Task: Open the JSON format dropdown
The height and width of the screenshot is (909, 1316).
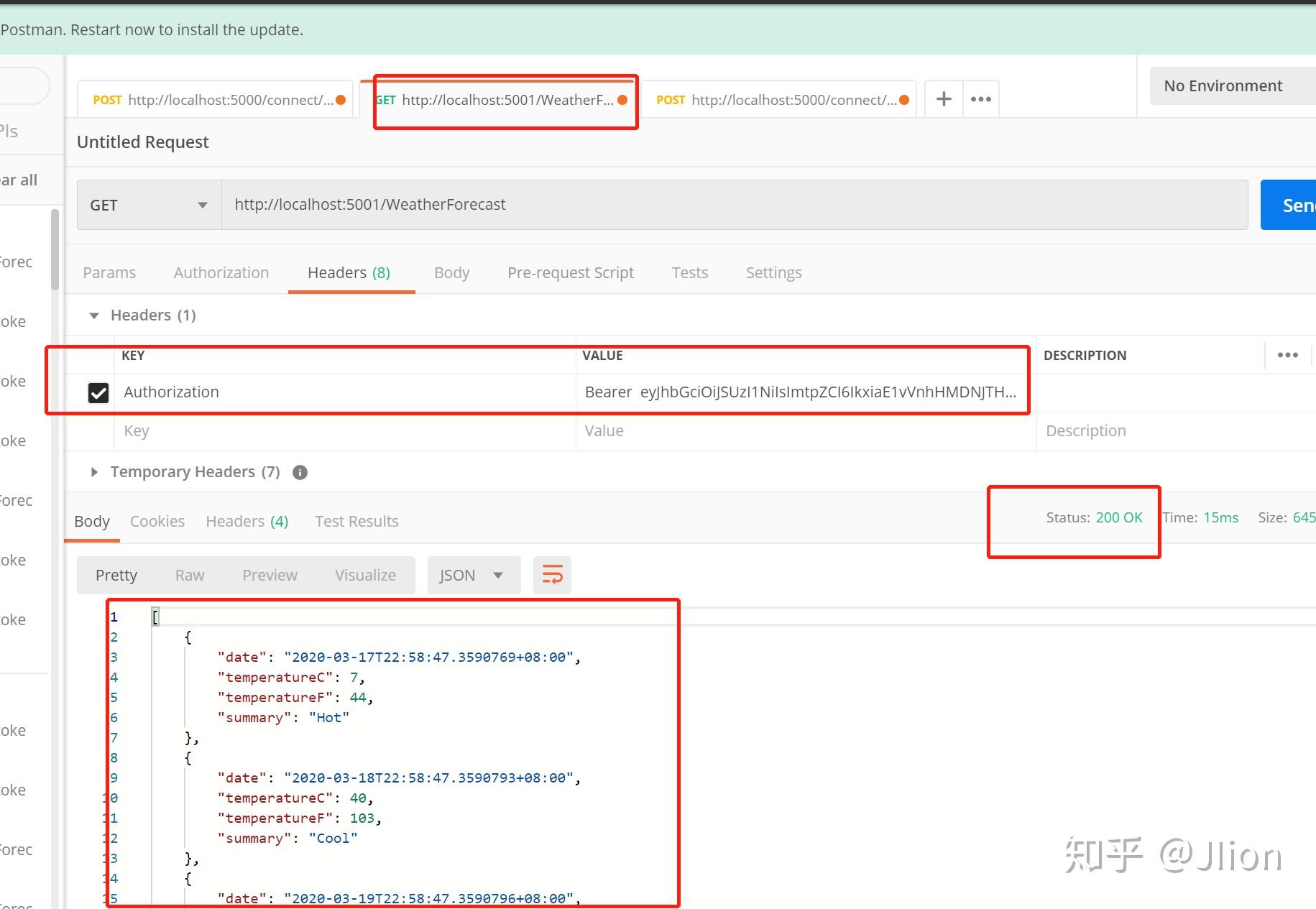Action: 474,575
